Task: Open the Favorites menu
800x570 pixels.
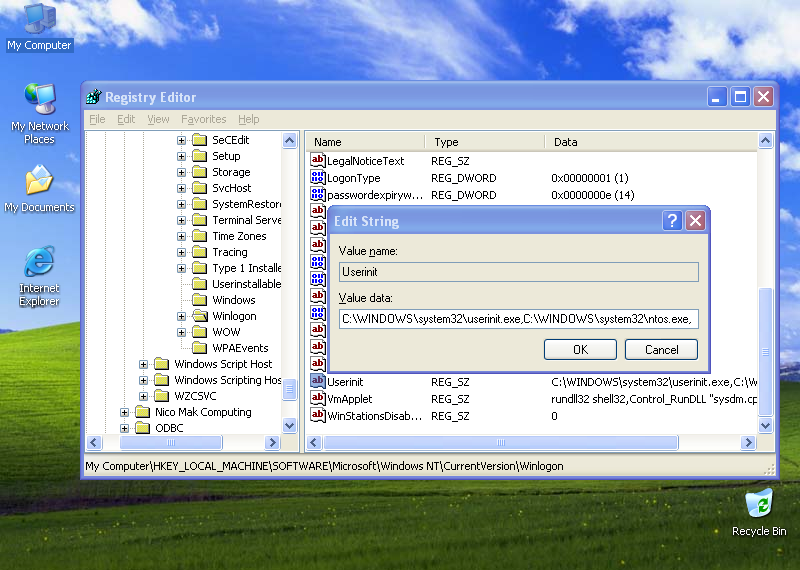Action: pyautogui.click(x=204, y=119)
